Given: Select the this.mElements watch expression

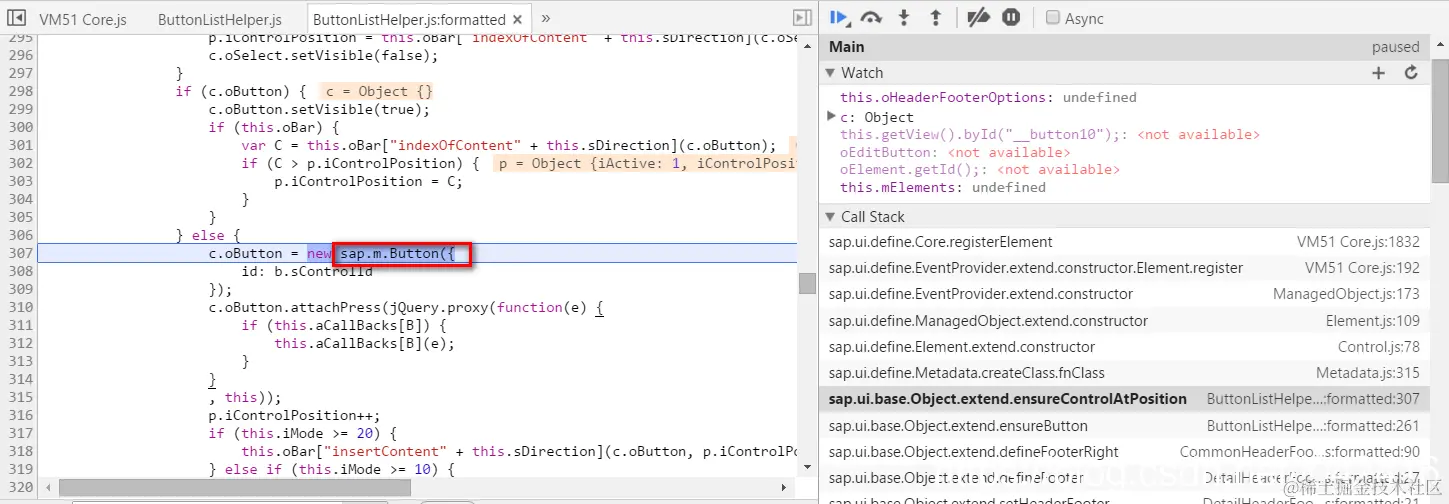Looking at the screenshot, I should (x=943, y=187).
